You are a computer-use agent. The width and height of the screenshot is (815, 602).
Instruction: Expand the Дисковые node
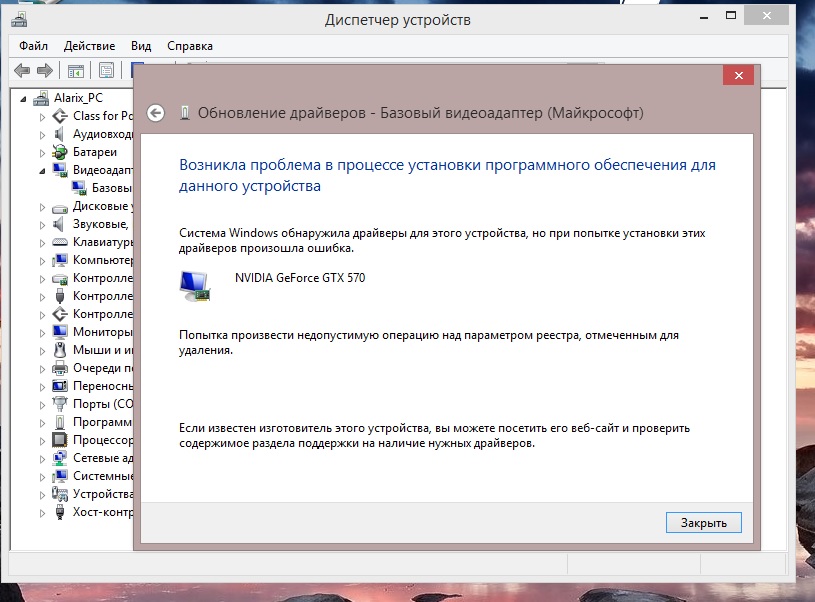[x=43, y=207]
